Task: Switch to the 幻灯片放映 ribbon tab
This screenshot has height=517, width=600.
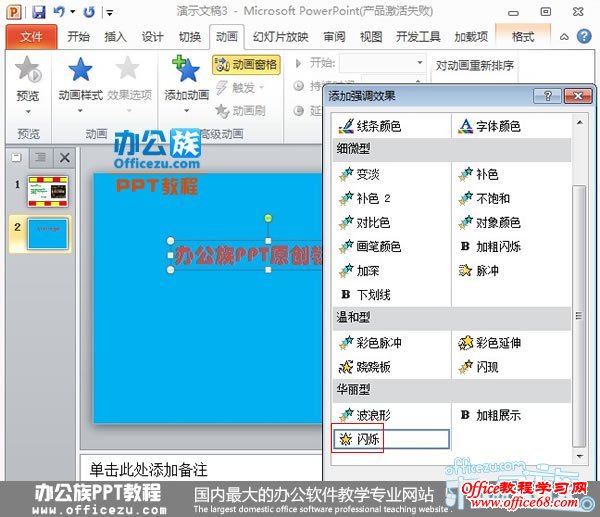Action: (x=280, y=37)
